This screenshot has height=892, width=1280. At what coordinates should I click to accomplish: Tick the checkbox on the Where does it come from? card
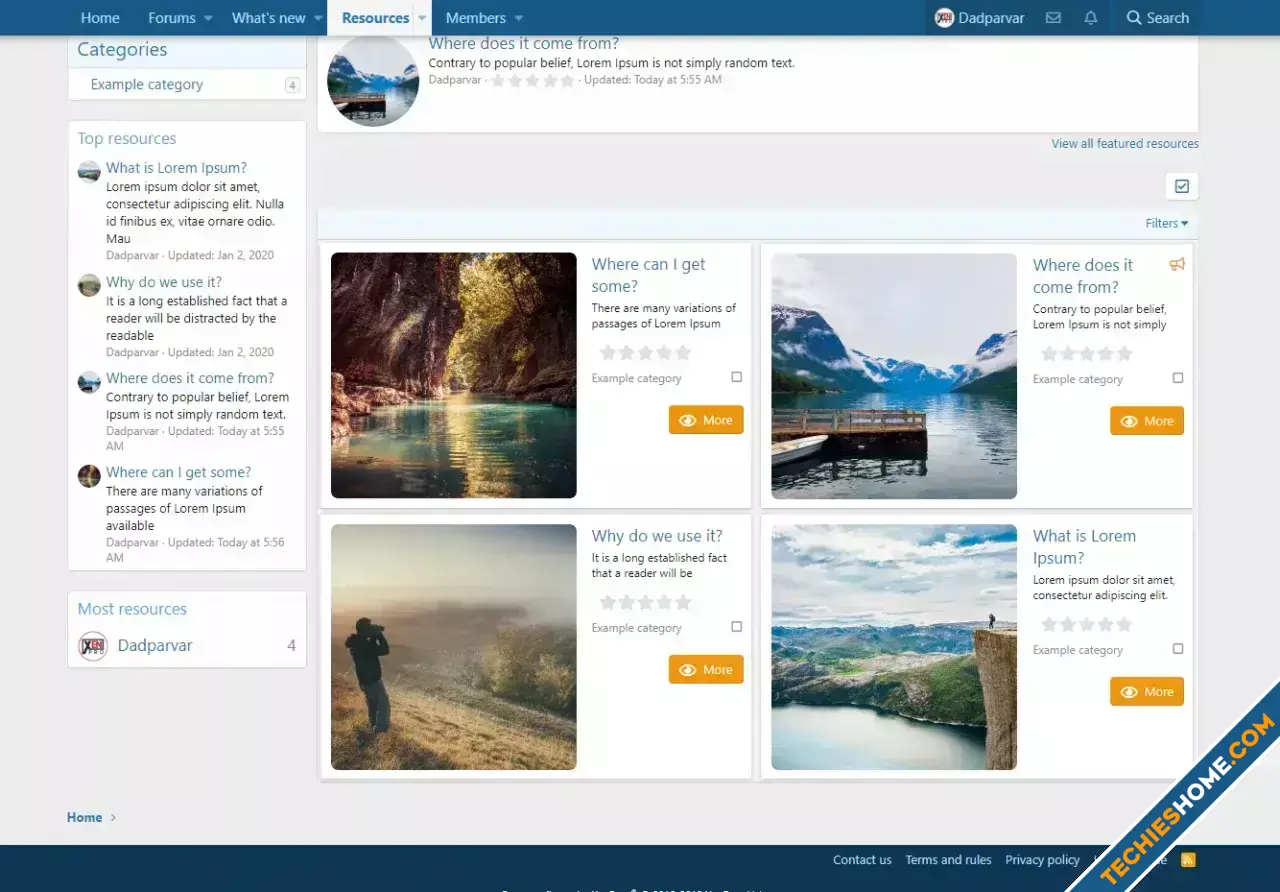click(1178, 378)
